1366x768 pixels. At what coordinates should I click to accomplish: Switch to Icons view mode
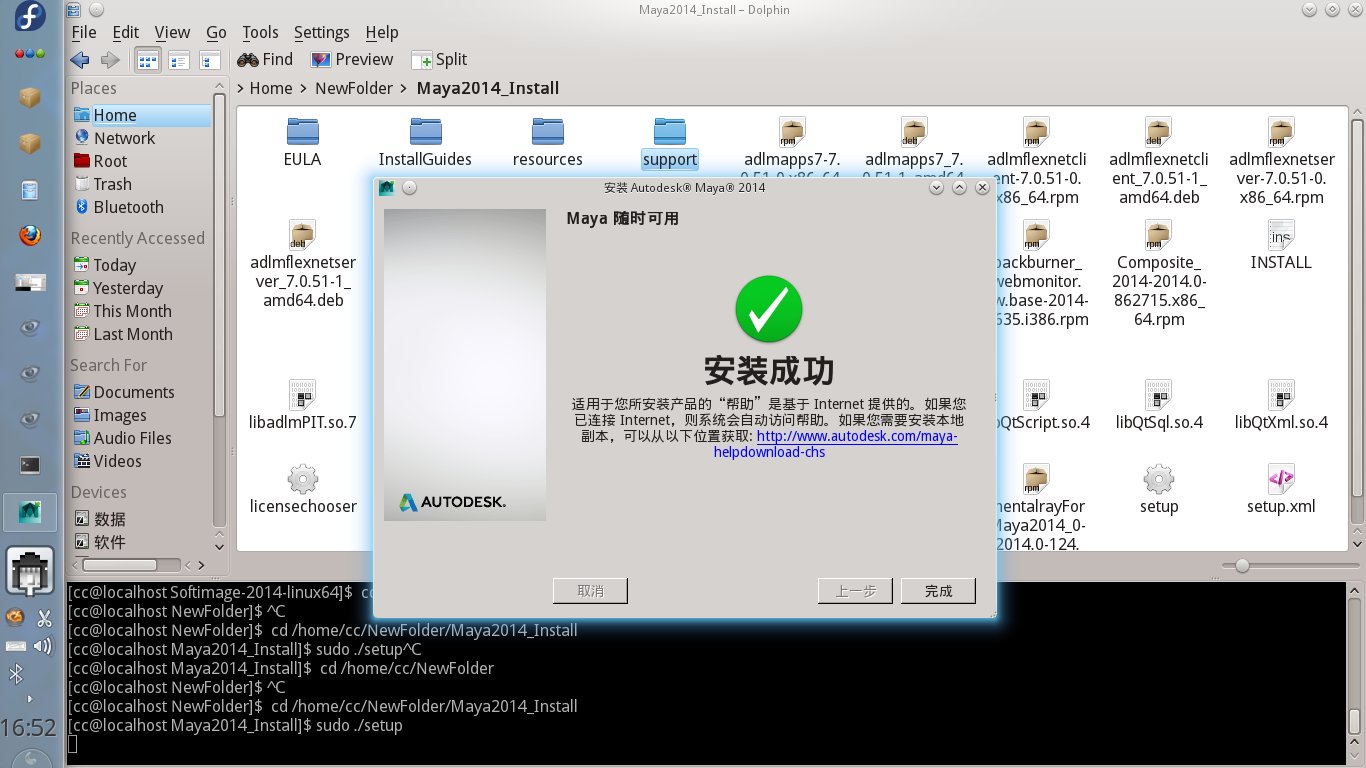(x=148, y=60)
